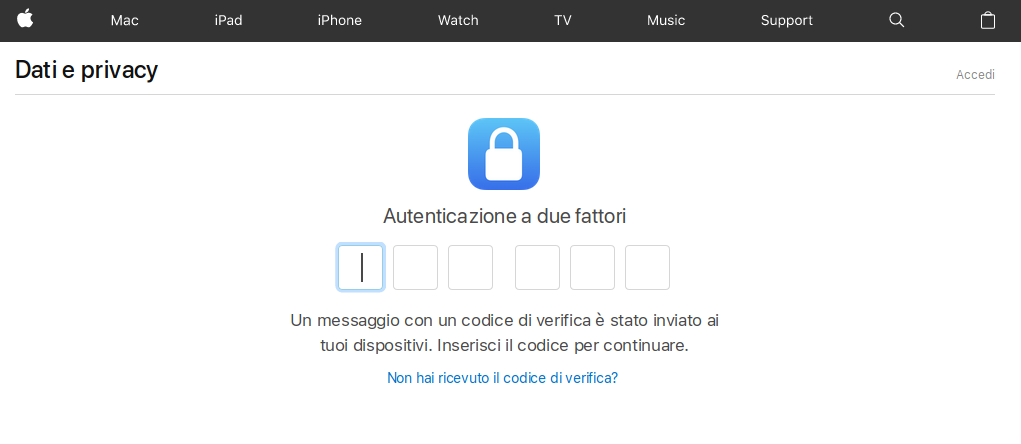Screen dimensions: 1021x444
Task: Focus the first verification code box
Action: 361,267
